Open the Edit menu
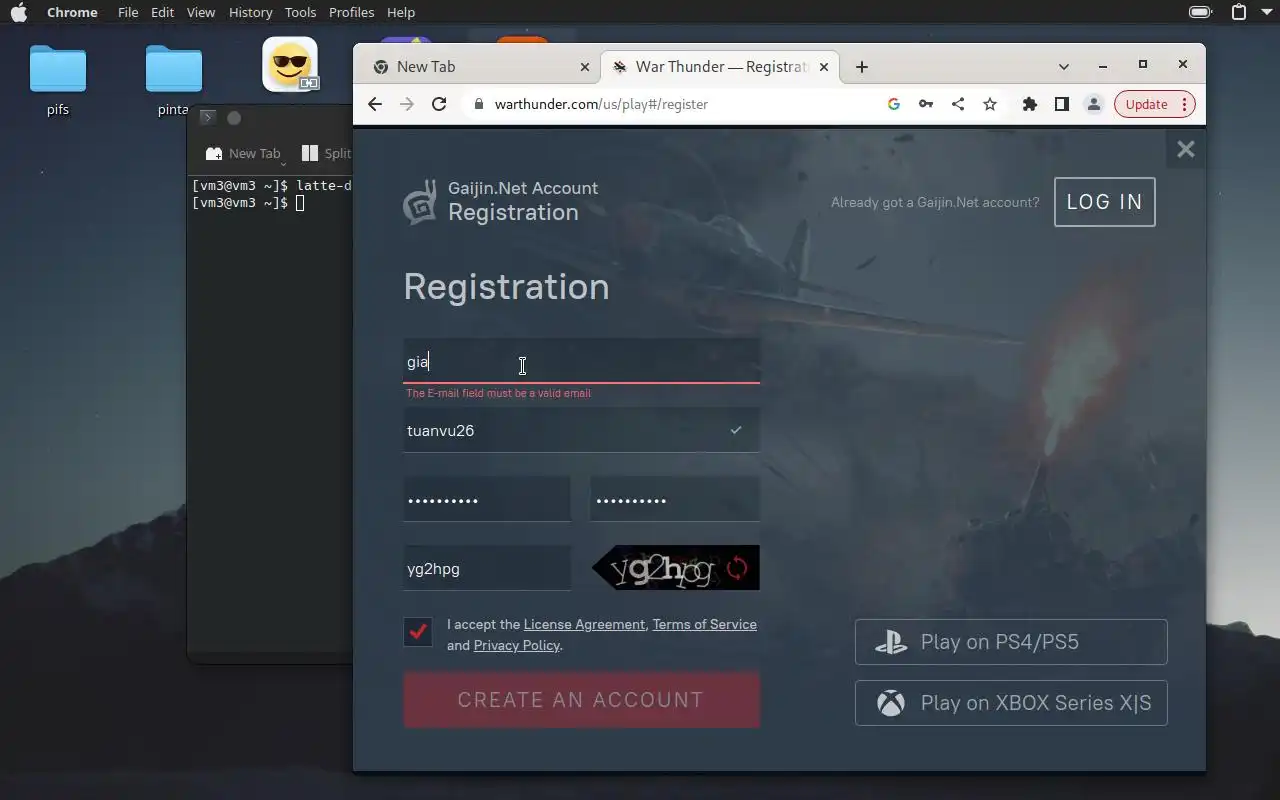The height and width of the screenshot is (800, 1280). 162,12
